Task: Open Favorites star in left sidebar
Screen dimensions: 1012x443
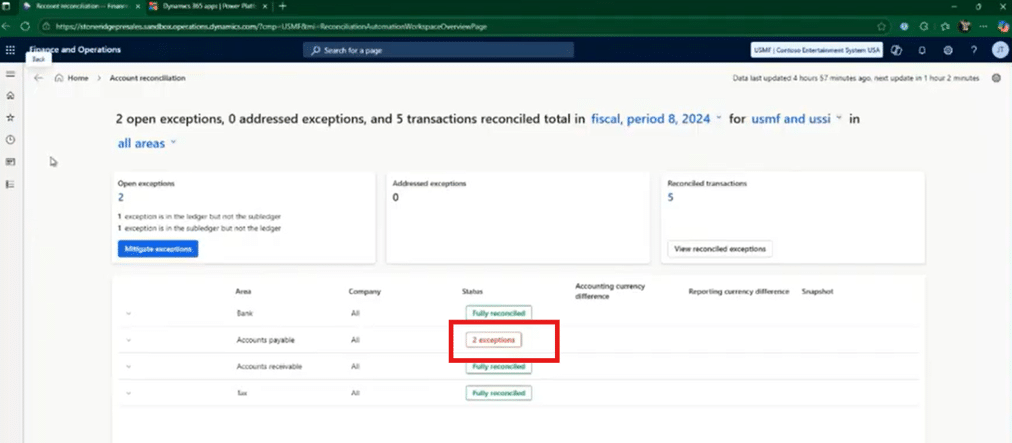Action: click(10, 117)
